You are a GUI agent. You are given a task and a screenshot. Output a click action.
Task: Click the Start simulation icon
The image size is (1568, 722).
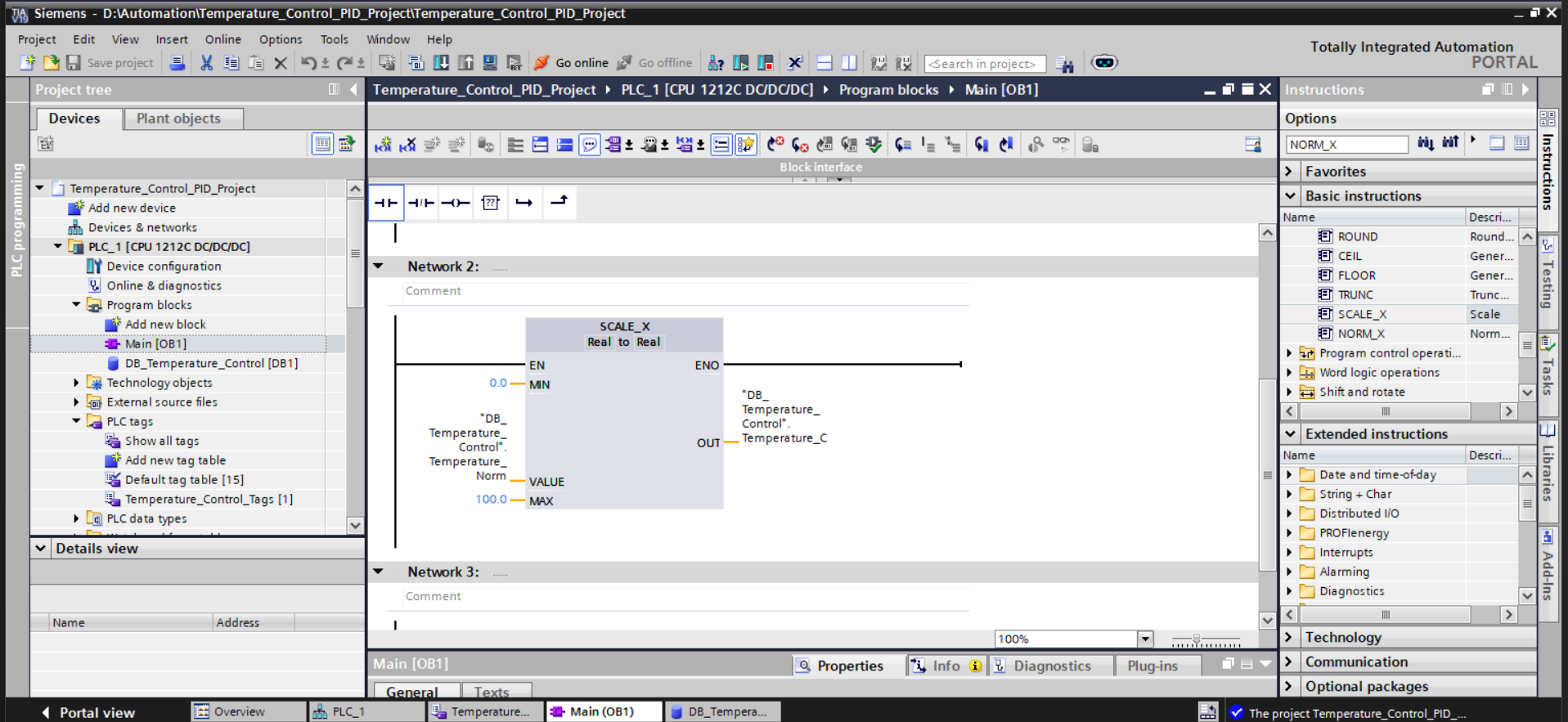(490, 63)
